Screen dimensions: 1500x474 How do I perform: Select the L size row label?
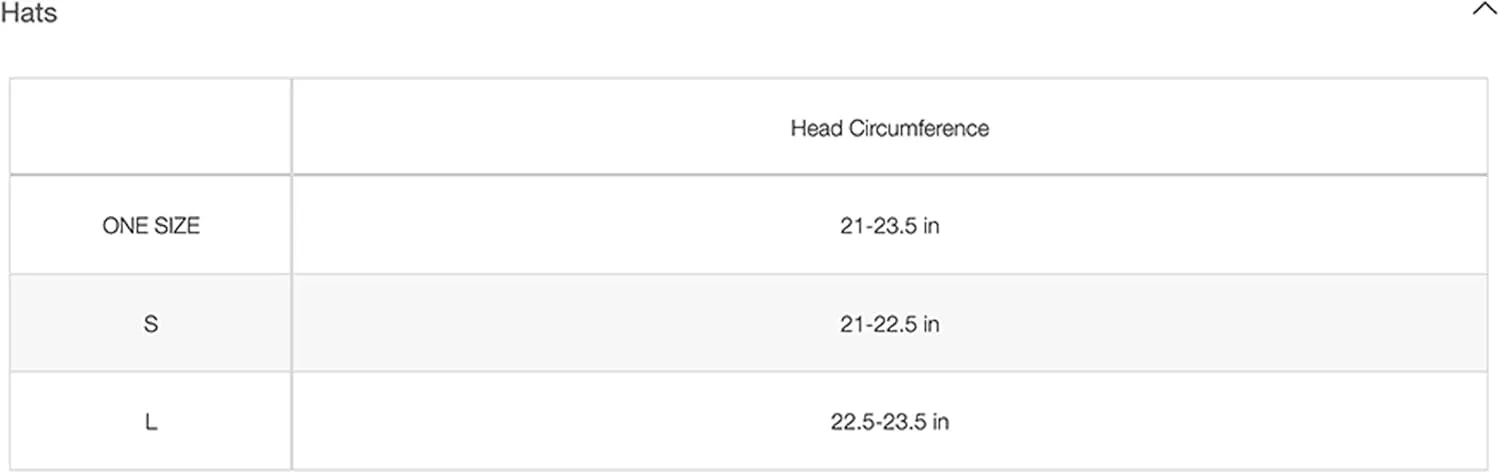(151, 422)
